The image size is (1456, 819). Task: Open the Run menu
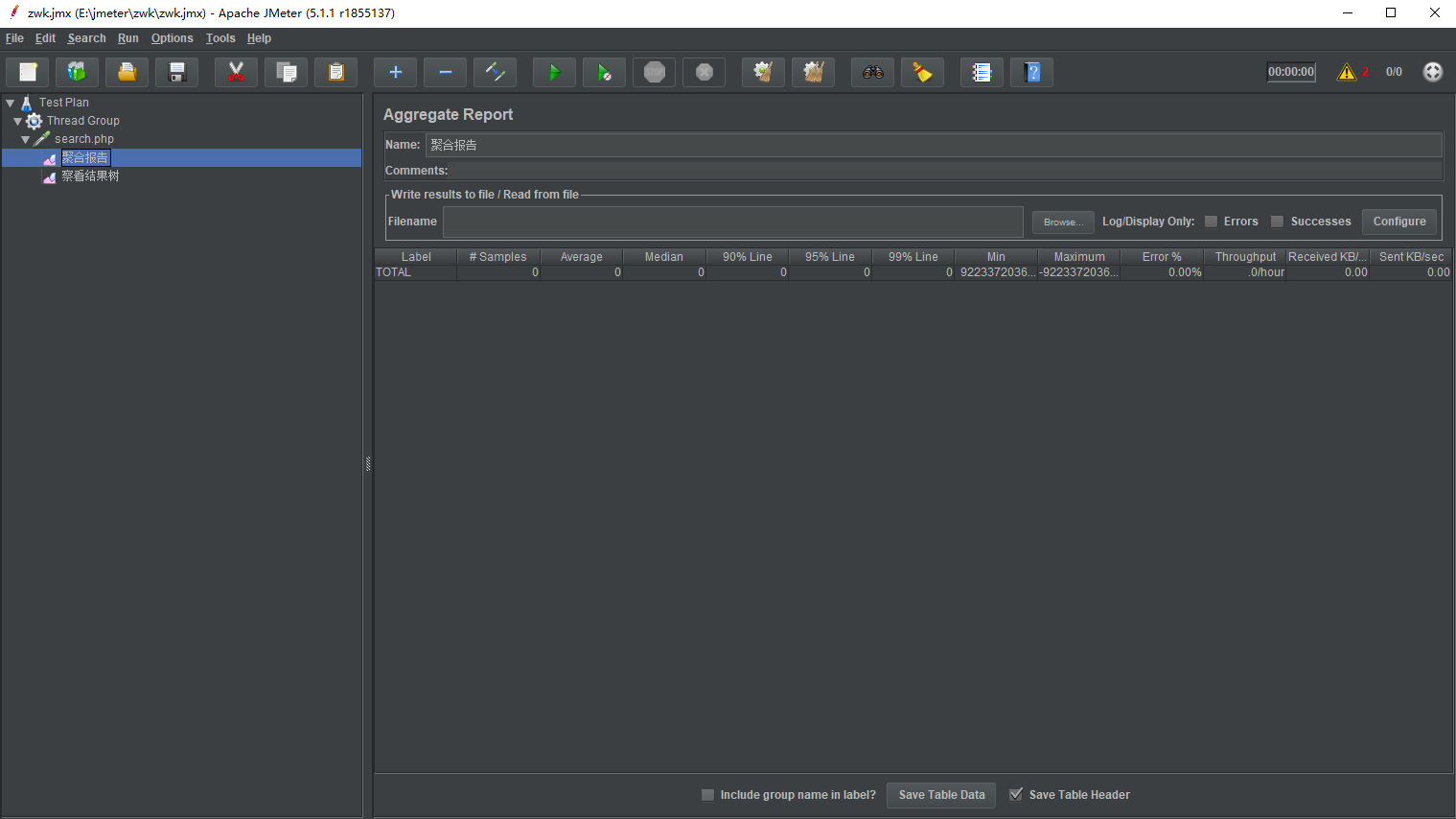pyautogui.click(x=127, y=38)
